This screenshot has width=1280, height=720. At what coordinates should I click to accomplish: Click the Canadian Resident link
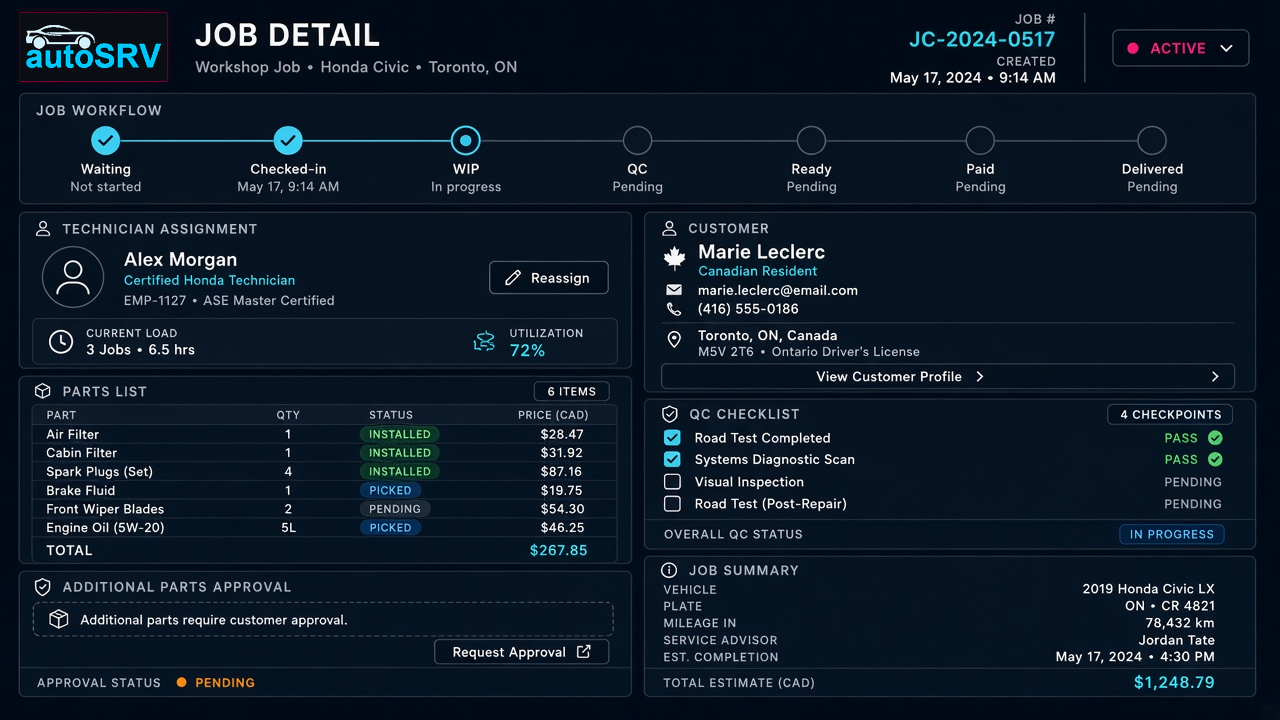(x=758, y=271)
